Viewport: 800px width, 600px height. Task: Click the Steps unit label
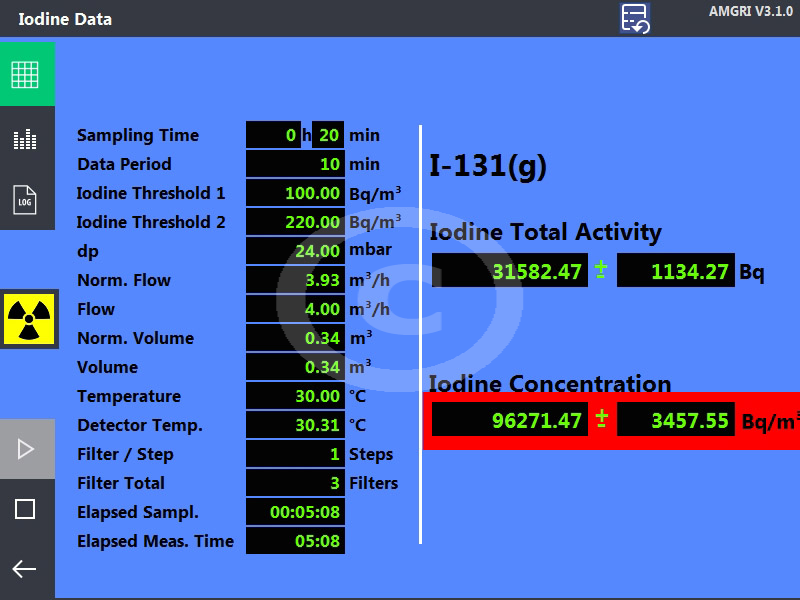(x=371, y=455)
